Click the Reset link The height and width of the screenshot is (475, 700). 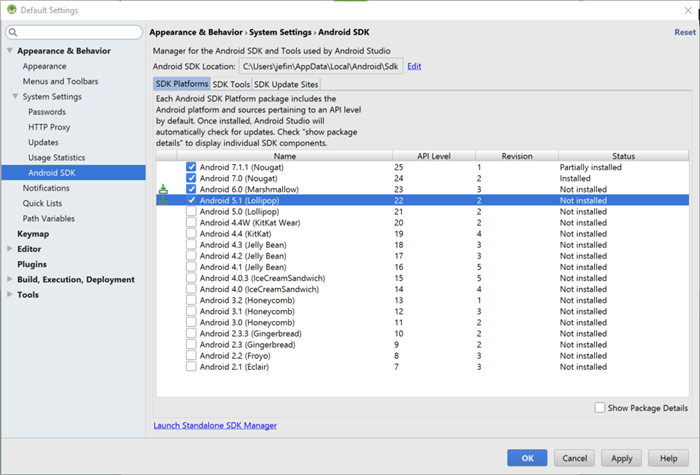tap(685, 32)
